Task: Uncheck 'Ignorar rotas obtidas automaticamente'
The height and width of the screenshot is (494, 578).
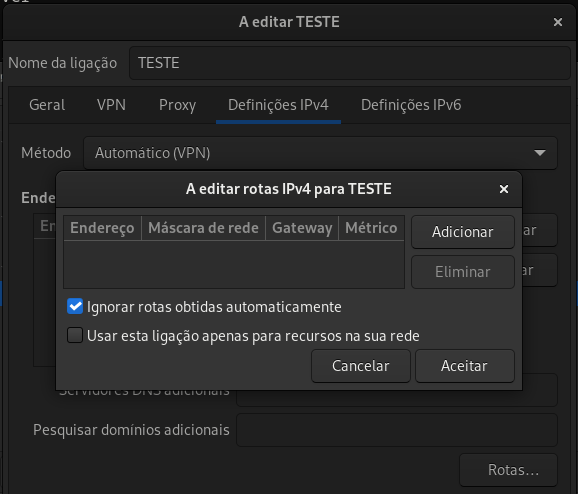Action: [75, 306]
